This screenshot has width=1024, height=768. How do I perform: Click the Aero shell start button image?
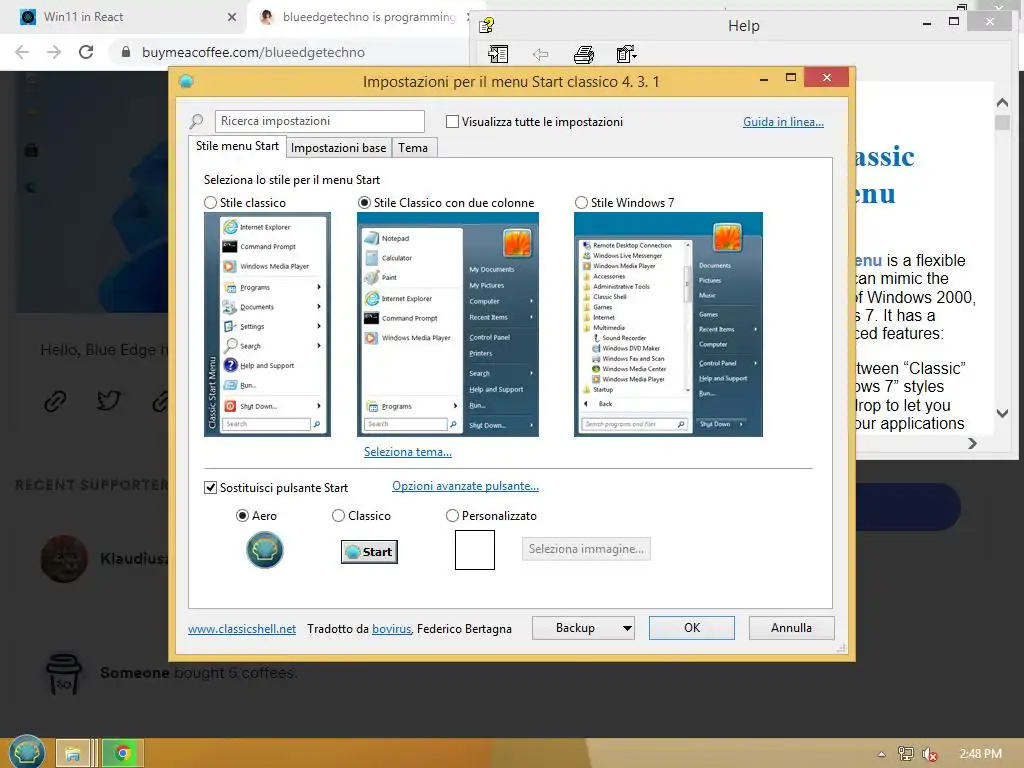[264, 549]
